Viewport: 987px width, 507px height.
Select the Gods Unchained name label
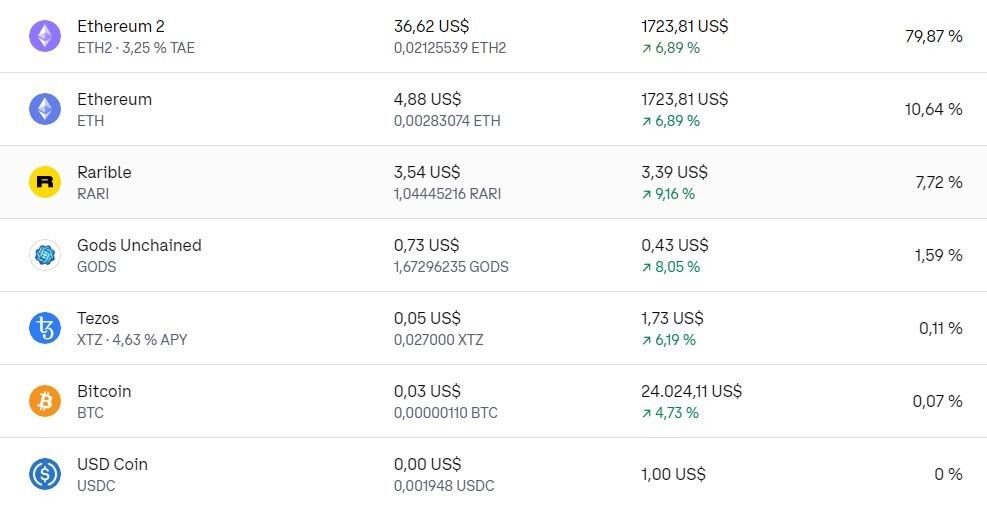139,246
